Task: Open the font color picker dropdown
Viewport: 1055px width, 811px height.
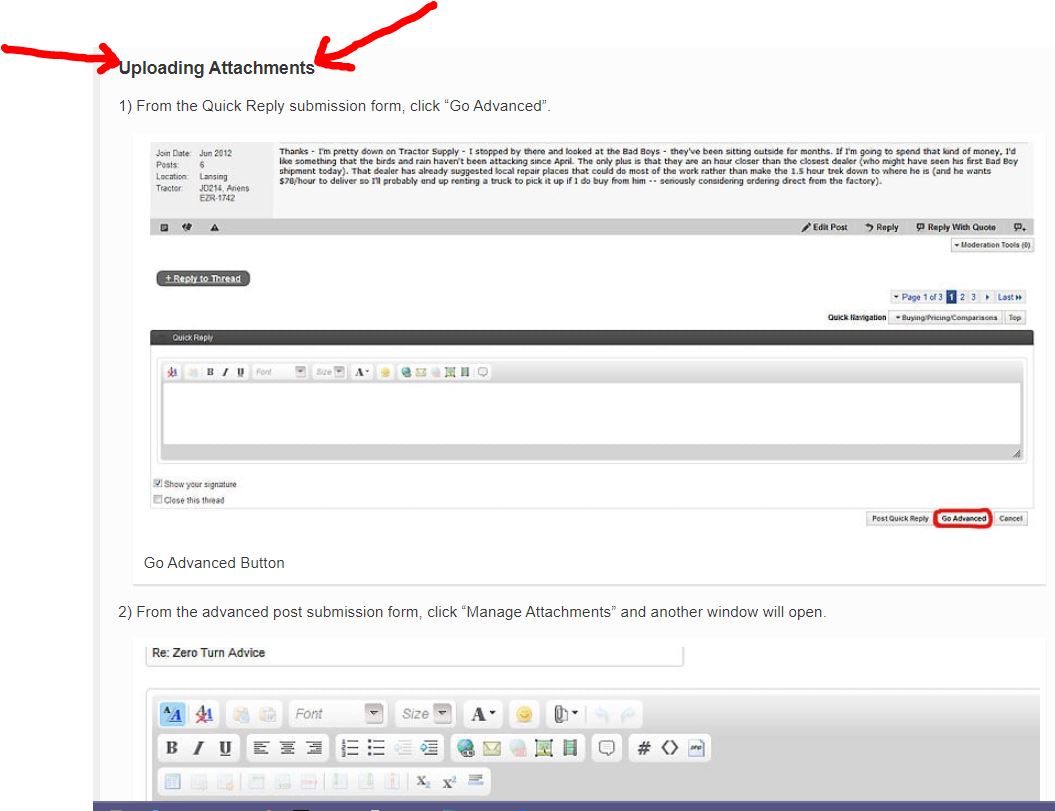Action: [x=484, y=714]
